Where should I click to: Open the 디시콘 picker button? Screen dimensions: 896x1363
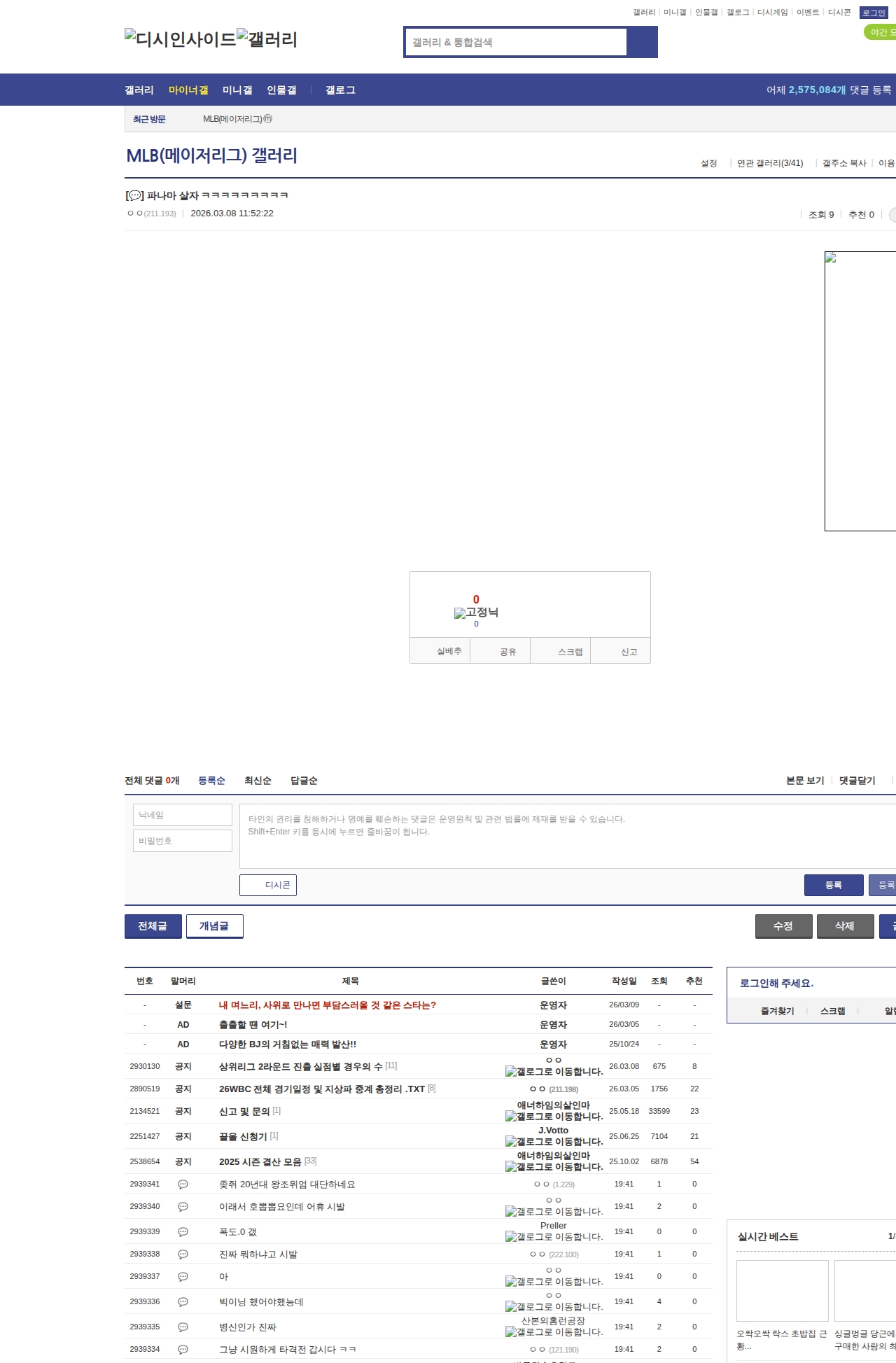coord(268,885)
